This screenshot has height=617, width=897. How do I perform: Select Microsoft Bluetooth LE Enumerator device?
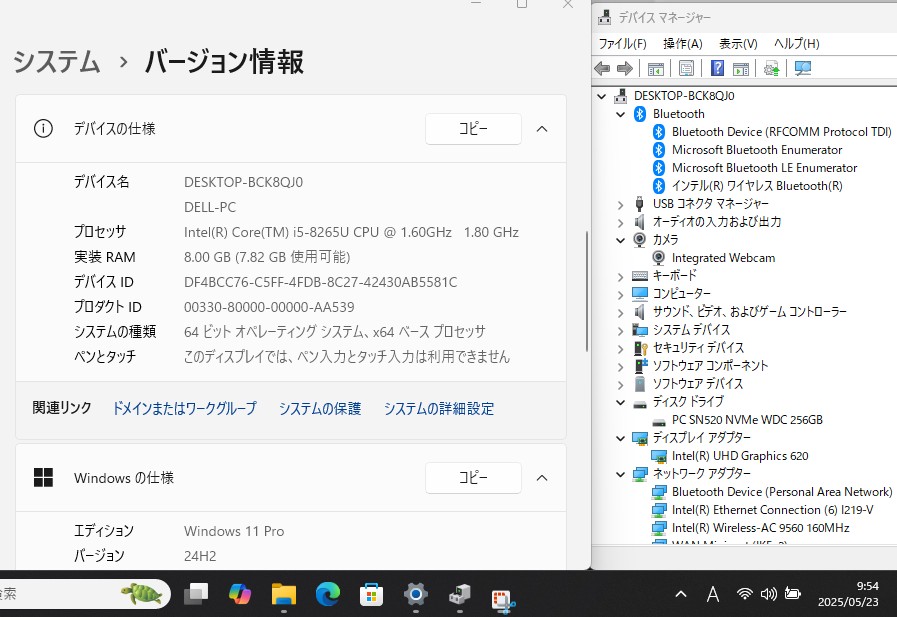click(764, 168)
